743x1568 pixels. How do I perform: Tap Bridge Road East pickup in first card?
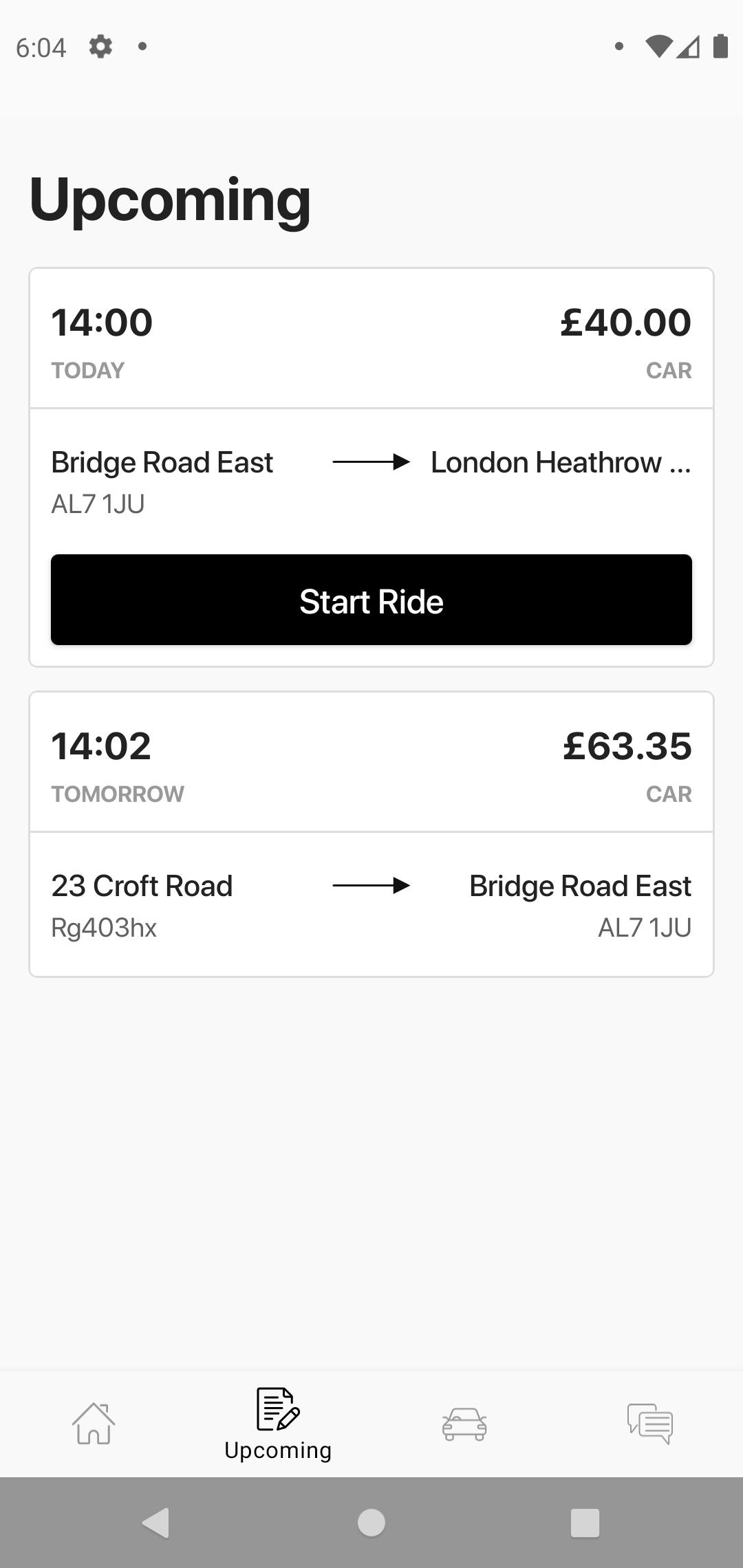162,462
